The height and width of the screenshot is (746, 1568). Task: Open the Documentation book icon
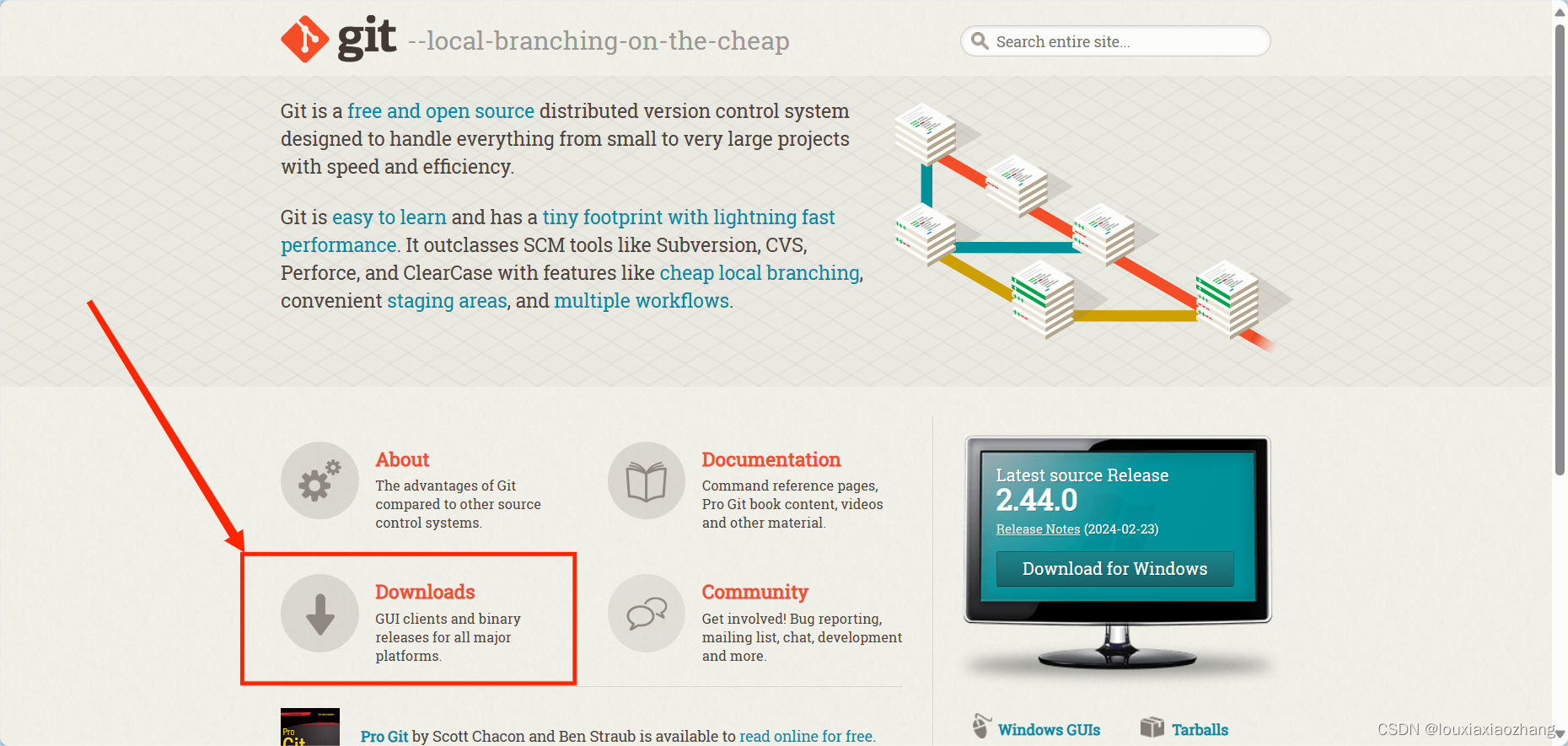pyautogui.click(x=647, y=480)
